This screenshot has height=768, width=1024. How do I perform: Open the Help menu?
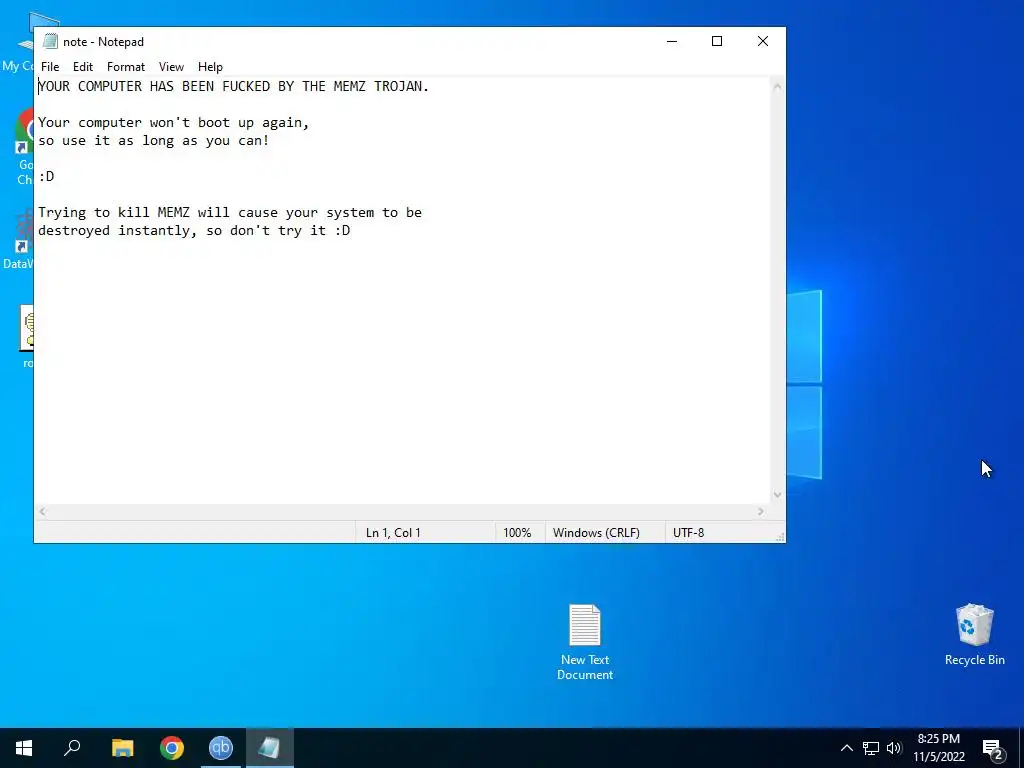210,67
